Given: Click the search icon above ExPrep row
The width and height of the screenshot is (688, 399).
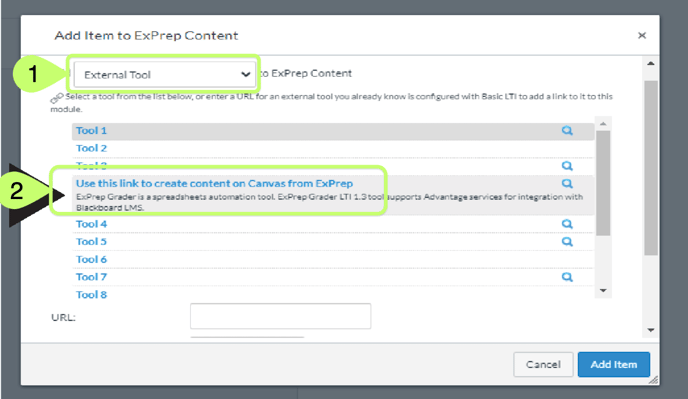Looking at the screenshot, I should (x=567, y=166).
